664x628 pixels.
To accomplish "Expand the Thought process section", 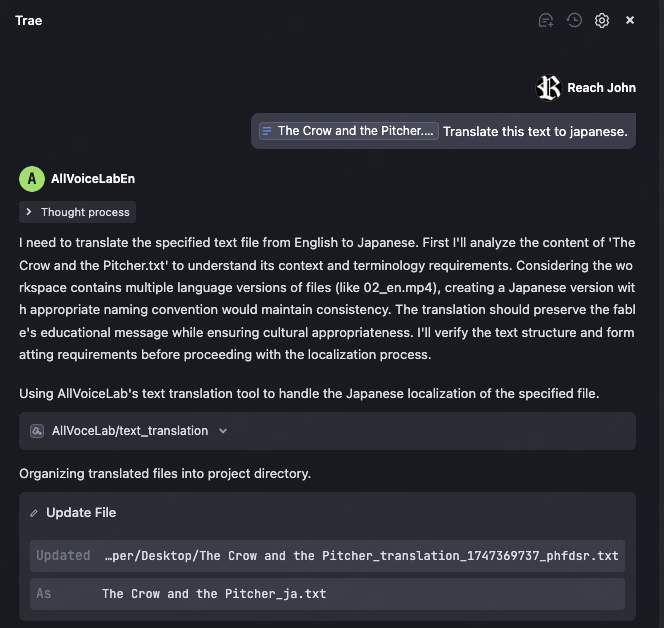I will [x=77, y=212].
